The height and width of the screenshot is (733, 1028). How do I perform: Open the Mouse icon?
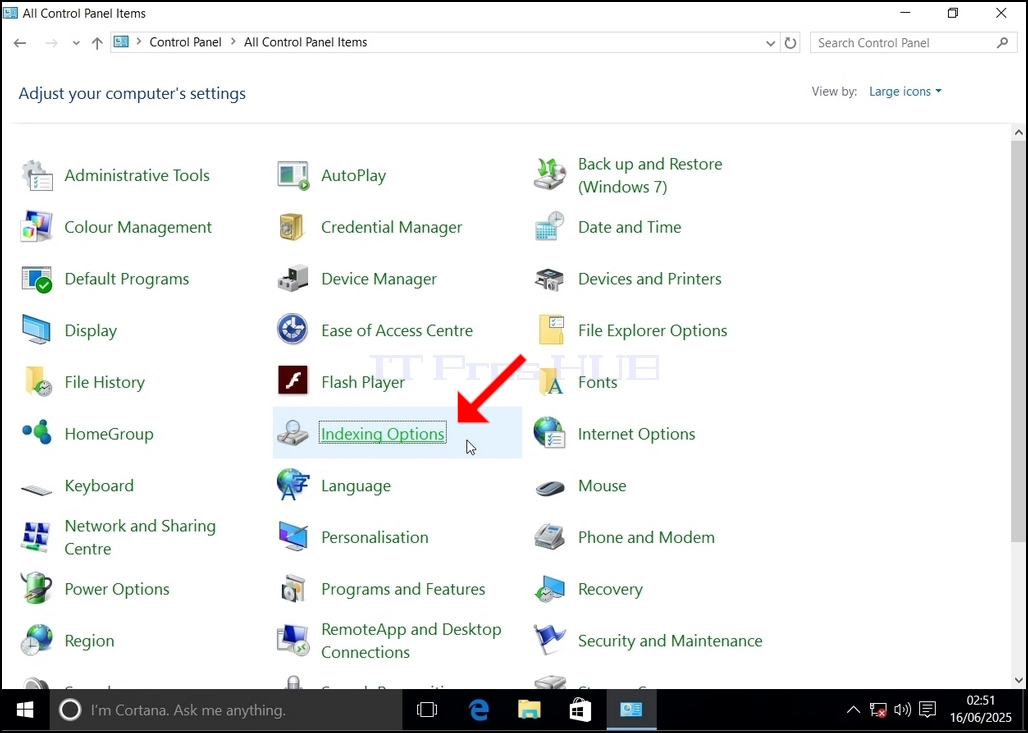click(549, 488)
